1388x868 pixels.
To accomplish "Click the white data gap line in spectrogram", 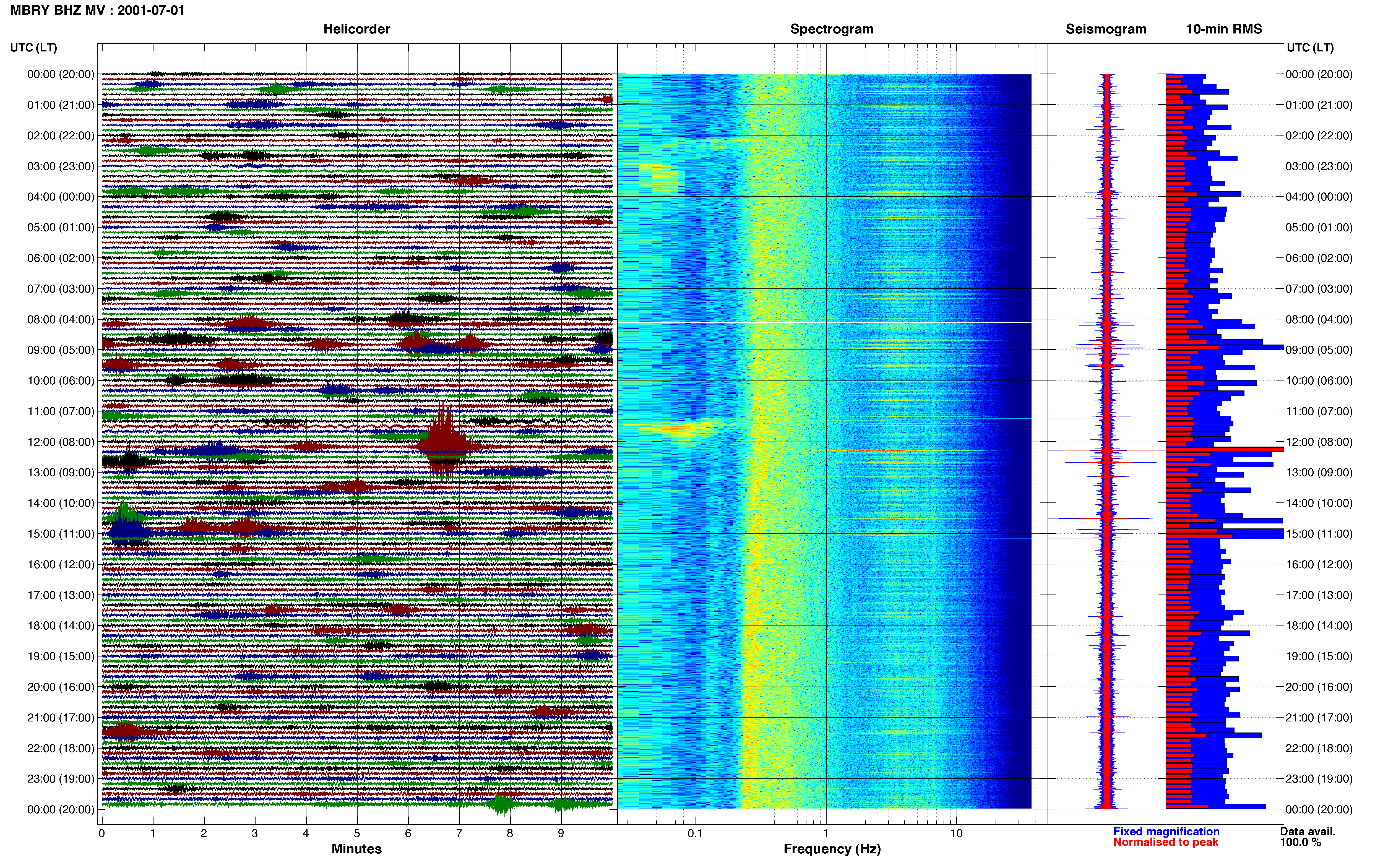I will pos(824,323).
